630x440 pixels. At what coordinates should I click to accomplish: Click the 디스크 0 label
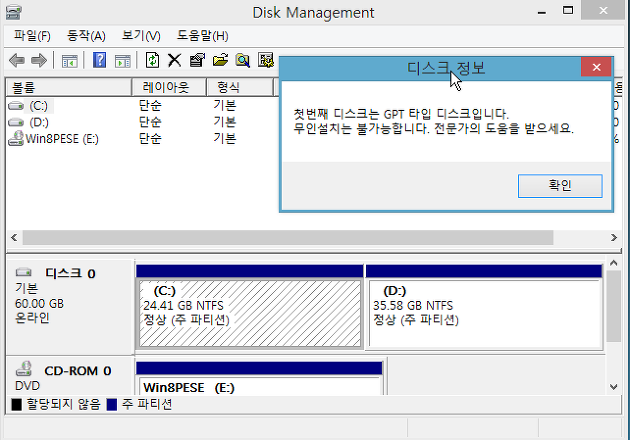pyautogui.click(x=70, y=274)
